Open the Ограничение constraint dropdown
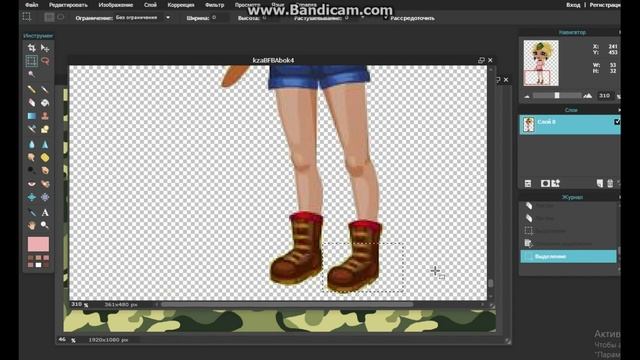Screen dimensions: 640x360 coord(143,18)
